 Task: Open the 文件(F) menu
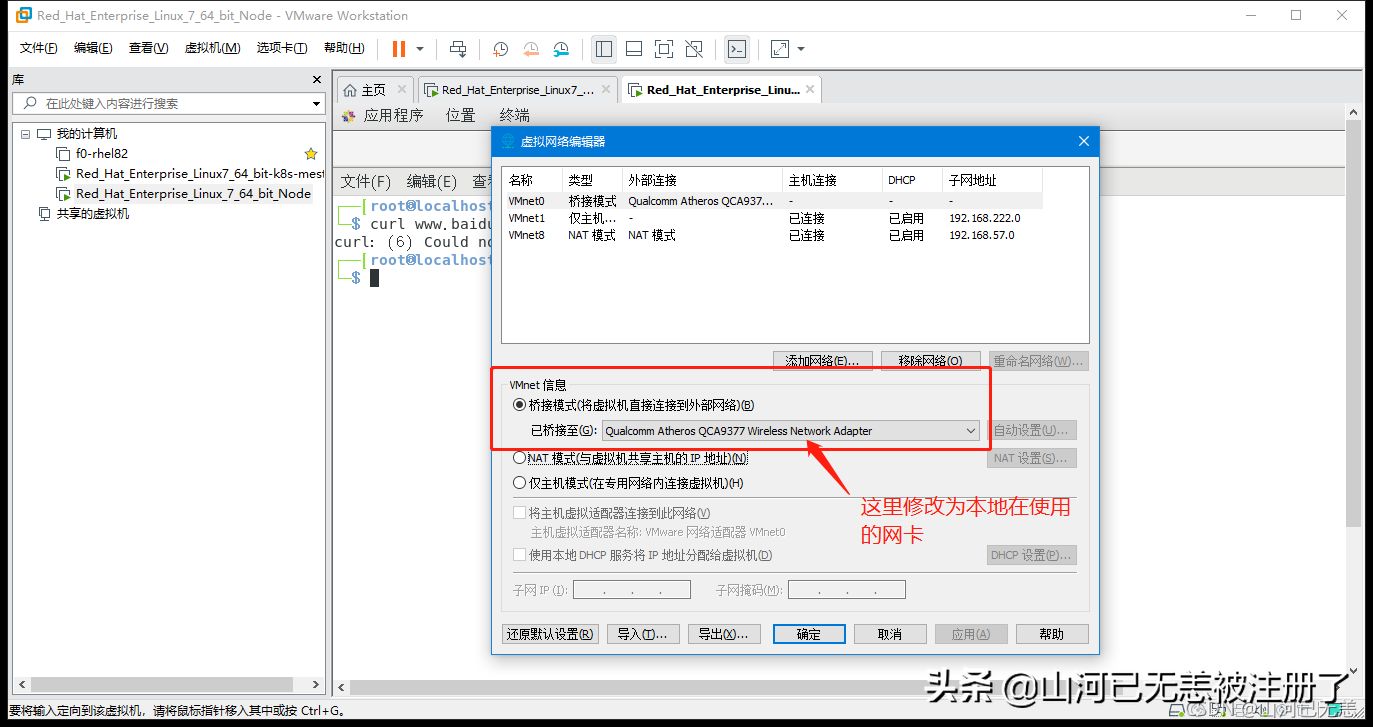tap(39, 48)
